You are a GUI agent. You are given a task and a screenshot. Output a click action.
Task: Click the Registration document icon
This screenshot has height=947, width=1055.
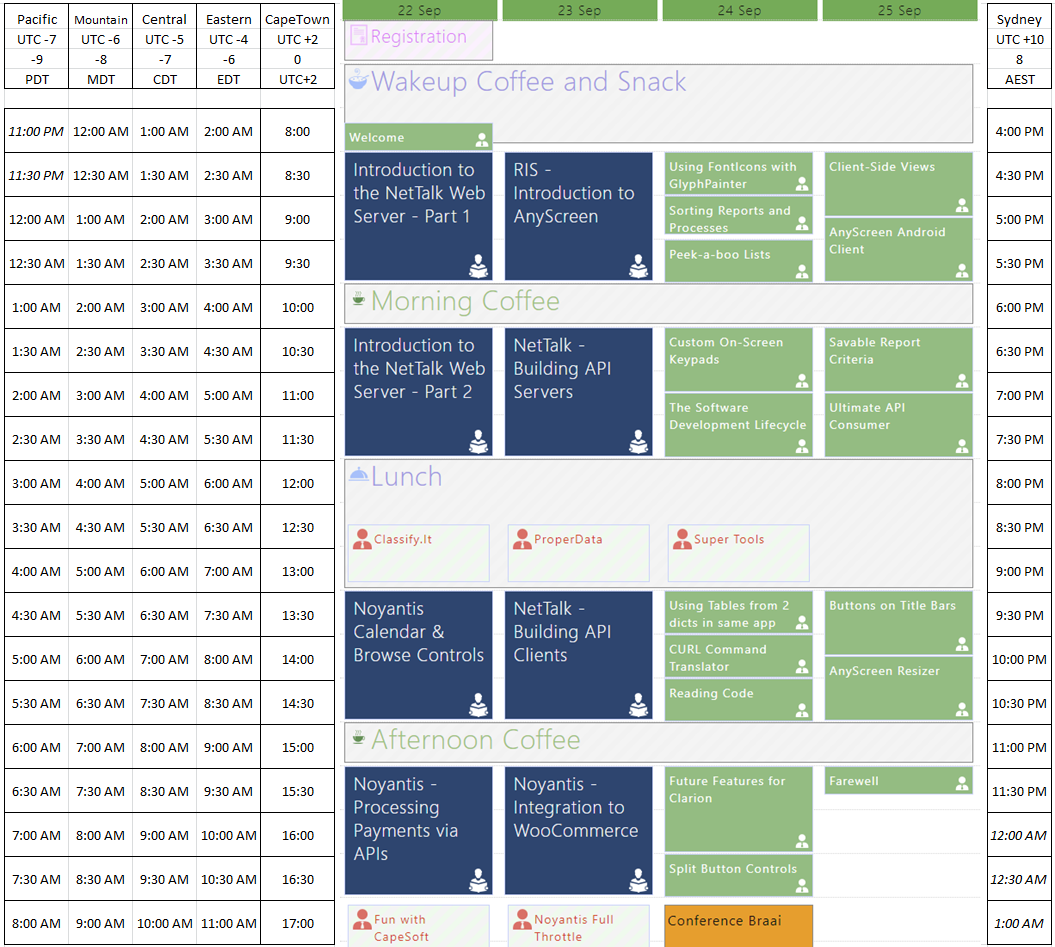pos(358,38)
